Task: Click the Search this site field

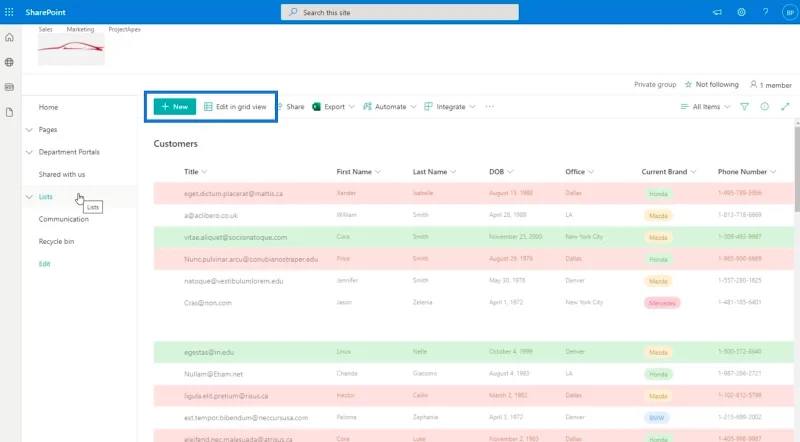Action: [x=399, y=12]
